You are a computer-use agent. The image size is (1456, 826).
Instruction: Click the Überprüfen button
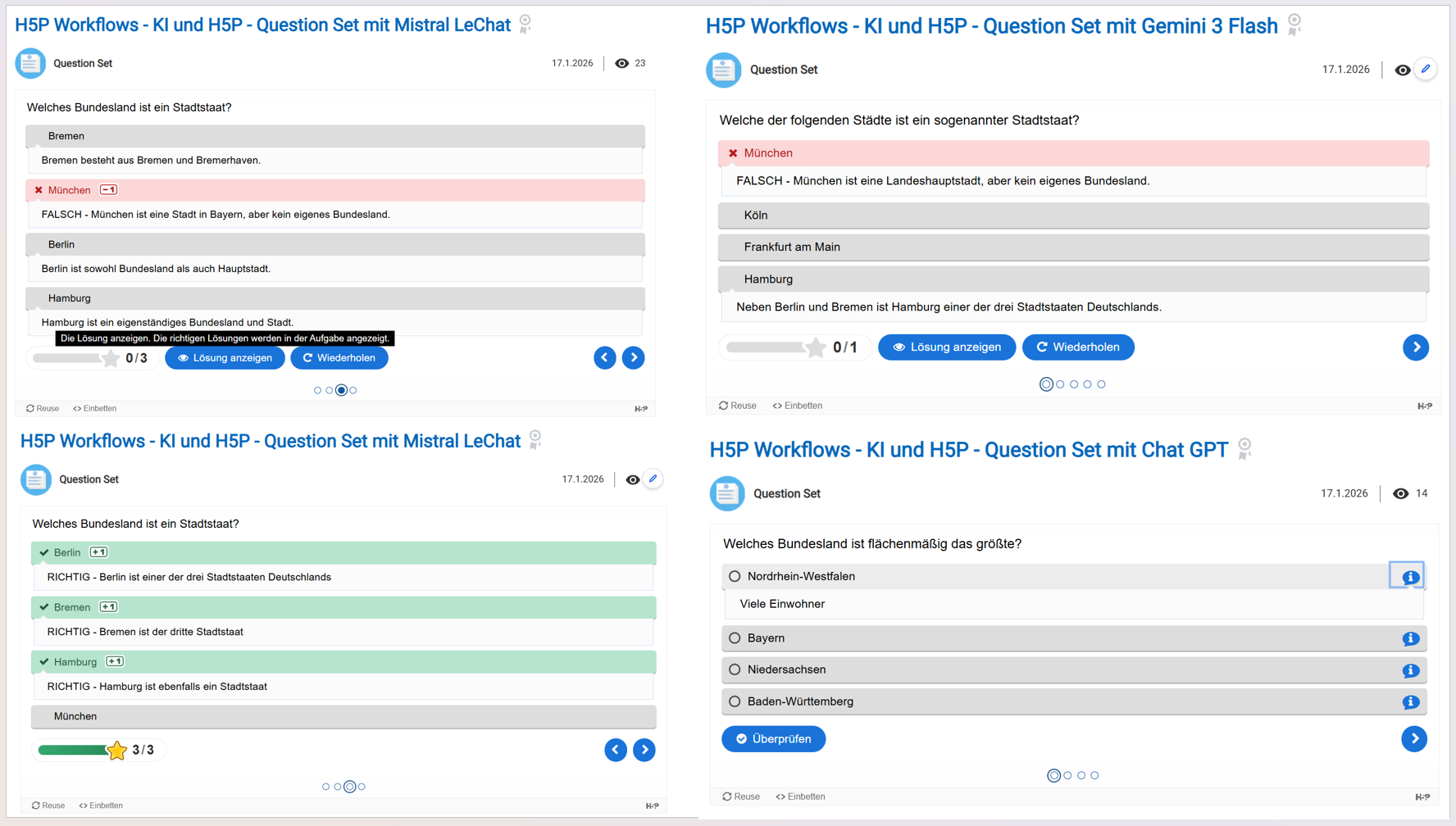pyautogui.click(x=773, y=739)
